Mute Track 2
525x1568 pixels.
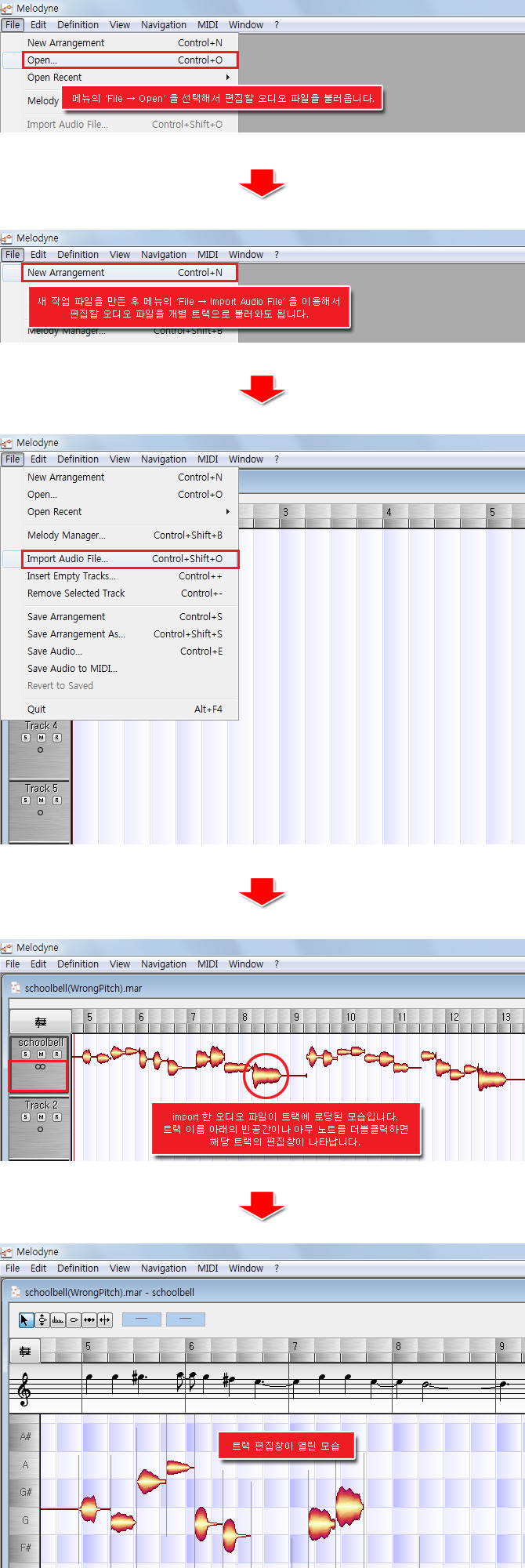[x=41, y=1117]
